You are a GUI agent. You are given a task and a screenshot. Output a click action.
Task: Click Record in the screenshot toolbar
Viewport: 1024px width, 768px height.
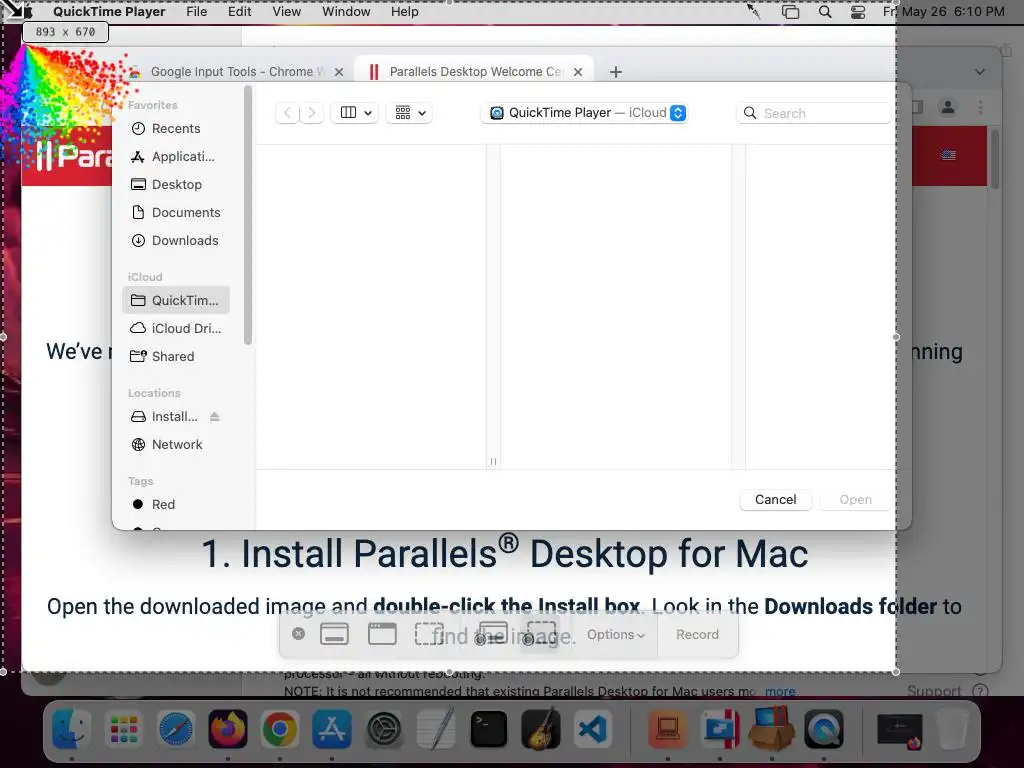[697, 634]
